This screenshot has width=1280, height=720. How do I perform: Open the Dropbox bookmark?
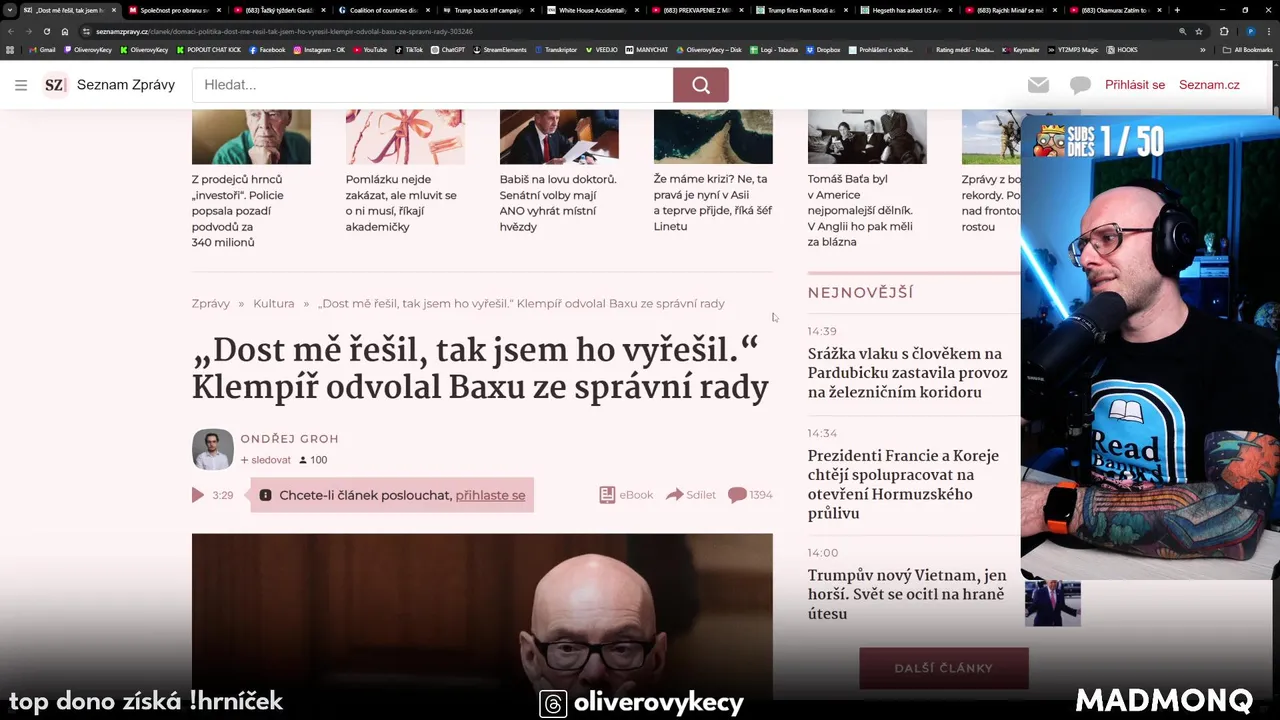[x=823, y=50]
